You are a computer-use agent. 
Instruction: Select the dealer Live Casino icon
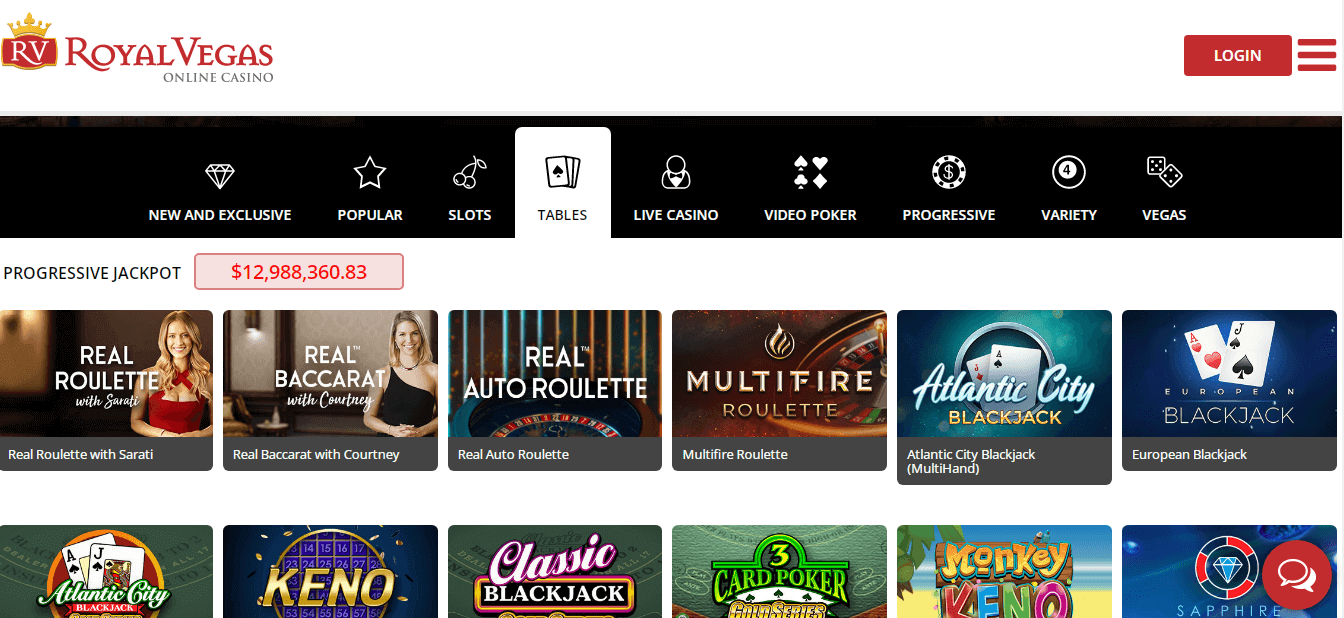[x=676, y=173]
